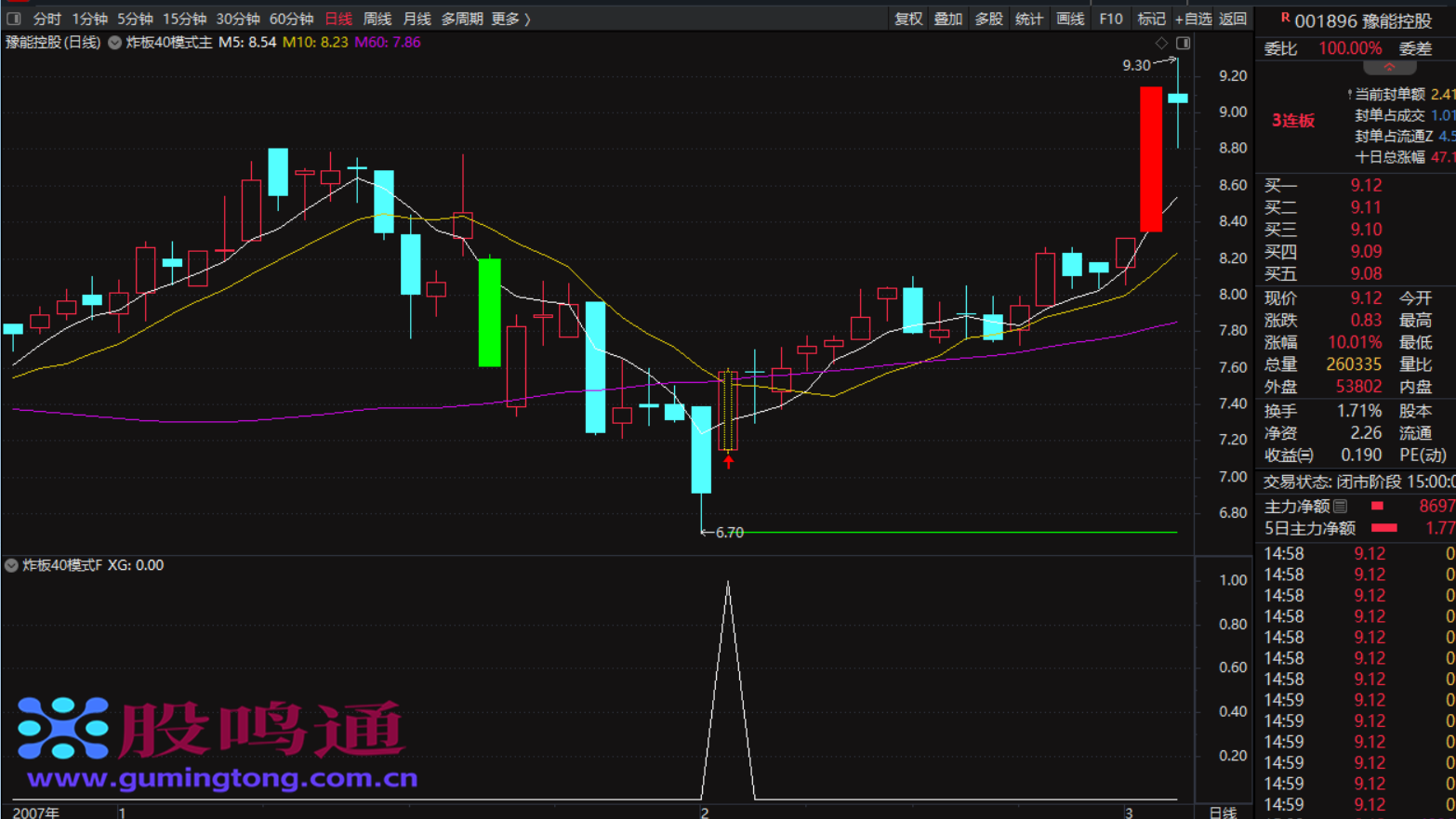The height and width of the screenshot is (819, 1456).
Task: Click the large red limit-up candlestick
Action: click(1150, 159)
